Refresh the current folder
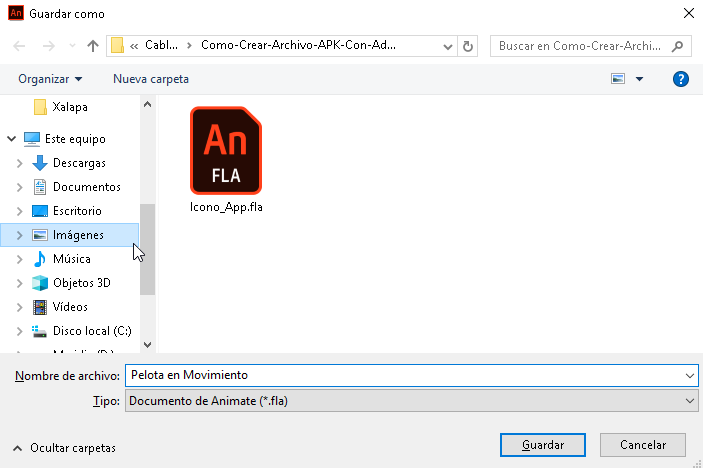 468,46
